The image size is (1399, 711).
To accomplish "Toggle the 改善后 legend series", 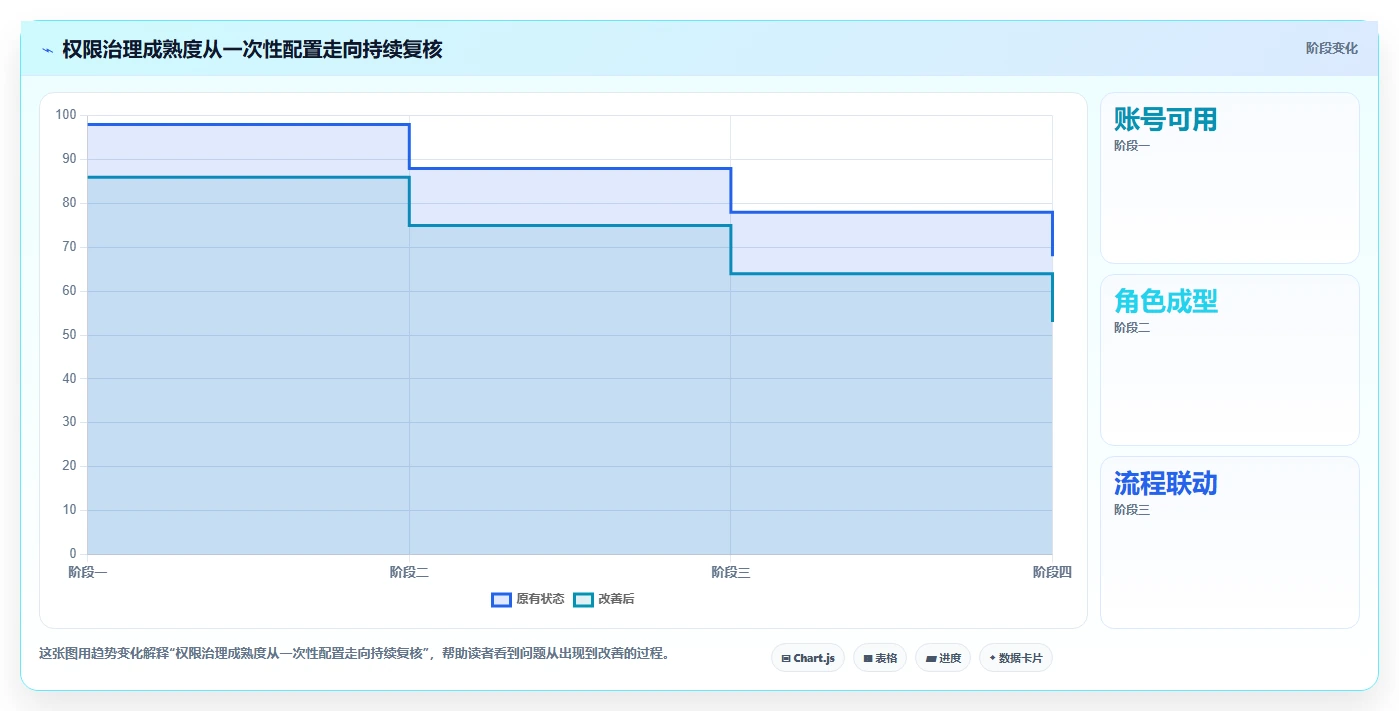I will tap(604, 599).
